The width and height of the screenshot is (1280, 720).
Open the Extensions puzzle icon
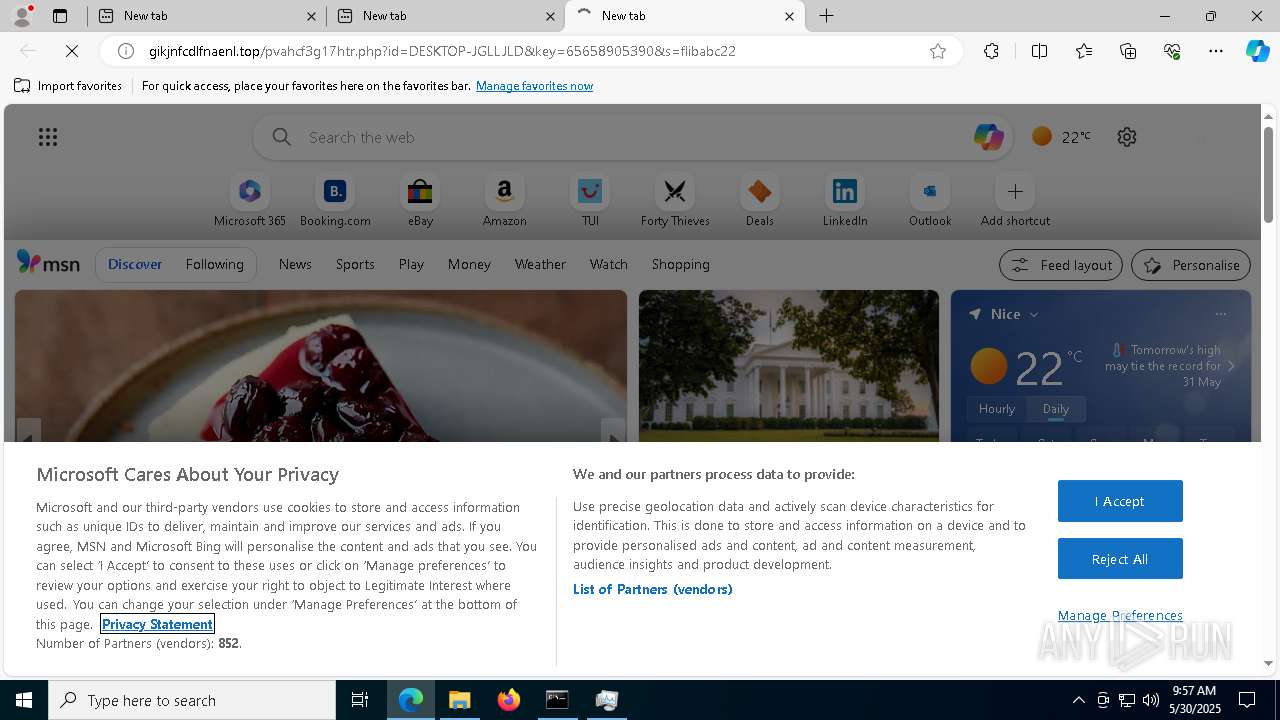click(991, 51)
